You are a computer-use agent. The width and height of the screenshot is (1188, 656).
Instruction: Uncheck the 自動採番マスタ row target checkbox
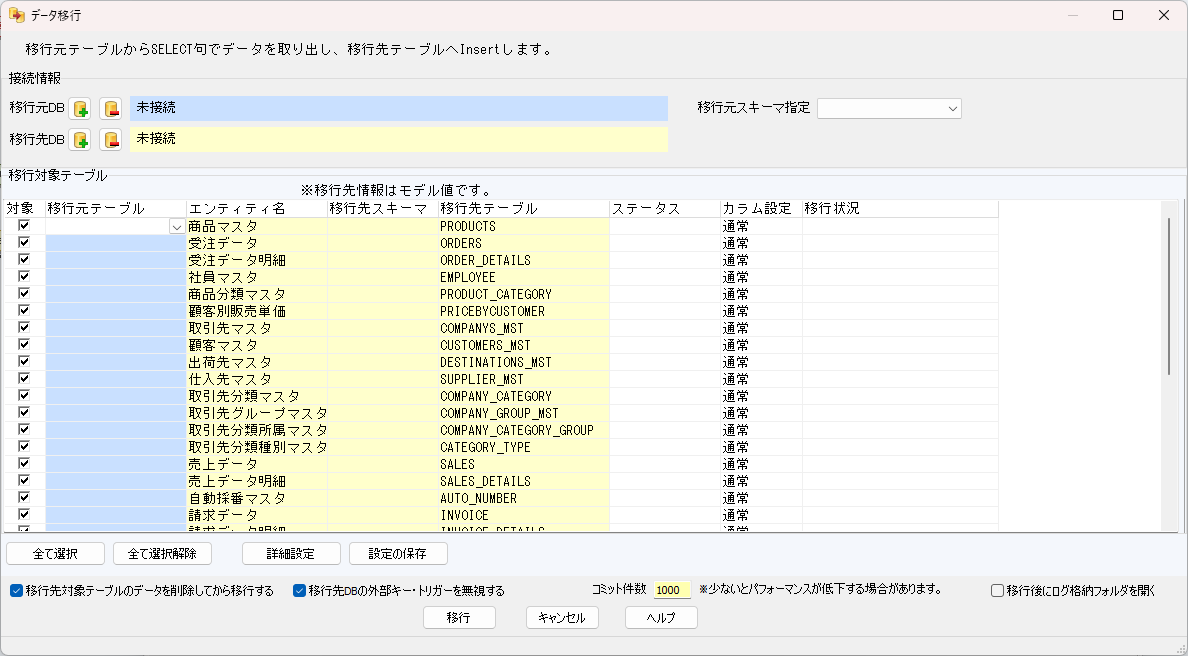tap(24, 497)
